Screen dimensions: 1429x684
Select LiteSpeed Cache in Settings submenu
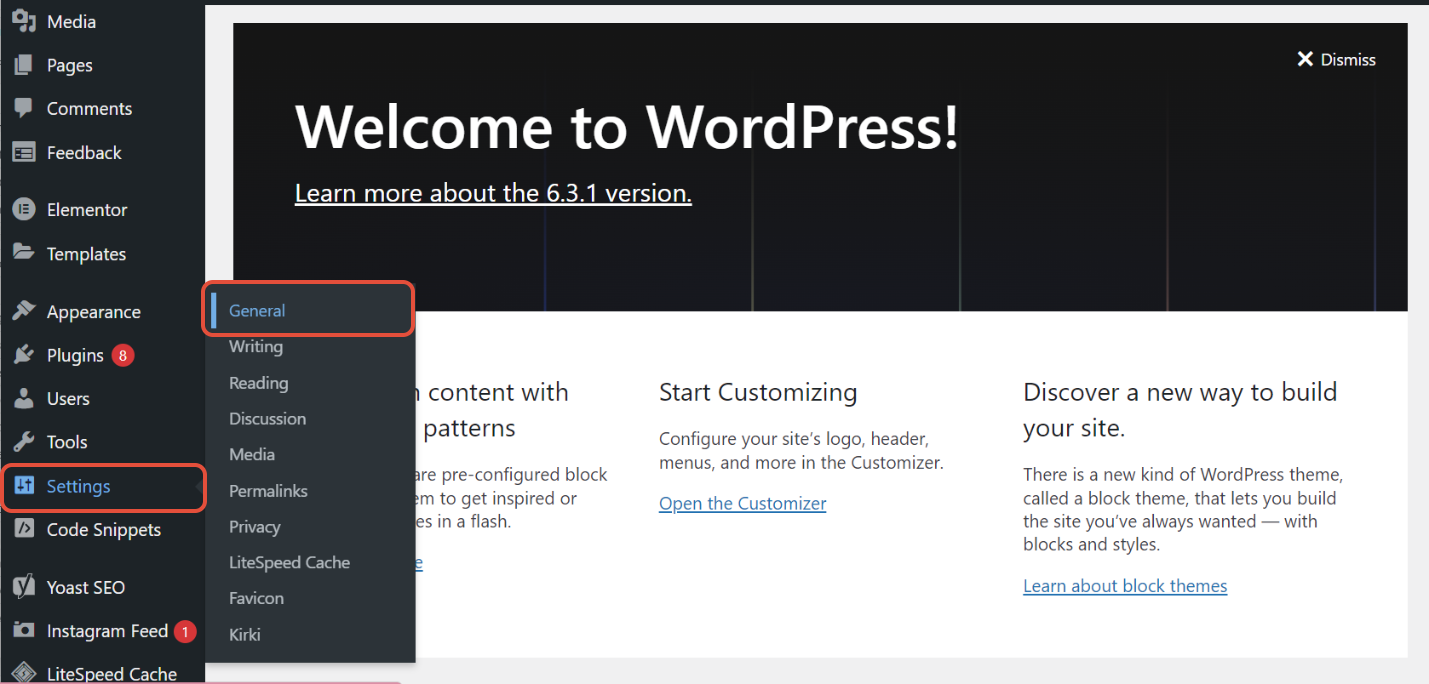click(x=289, y=562)
